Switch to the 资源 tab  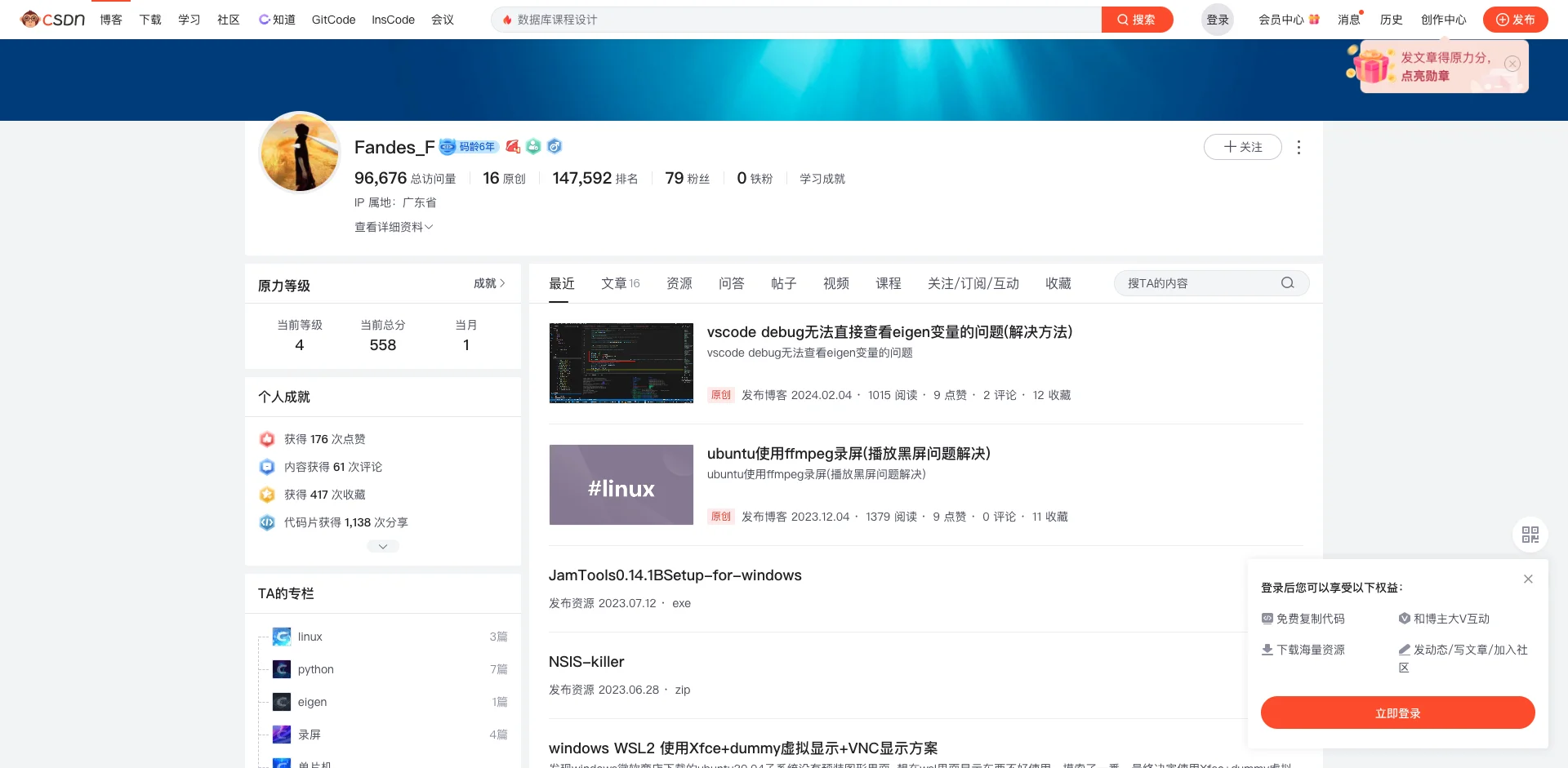(679, 283)
